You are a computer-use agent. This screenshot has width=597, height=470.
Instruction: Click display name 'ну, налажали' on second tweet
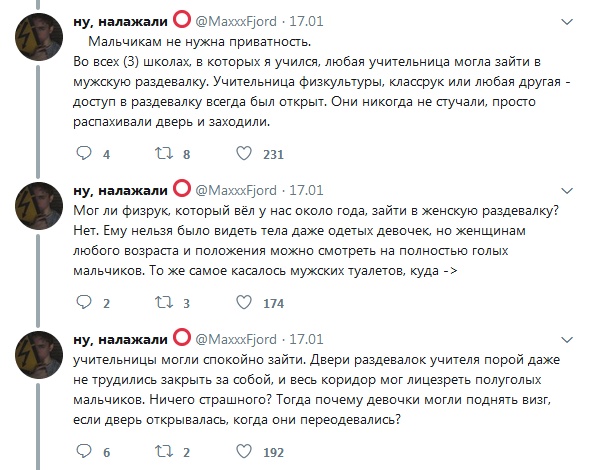click(120, 190)
